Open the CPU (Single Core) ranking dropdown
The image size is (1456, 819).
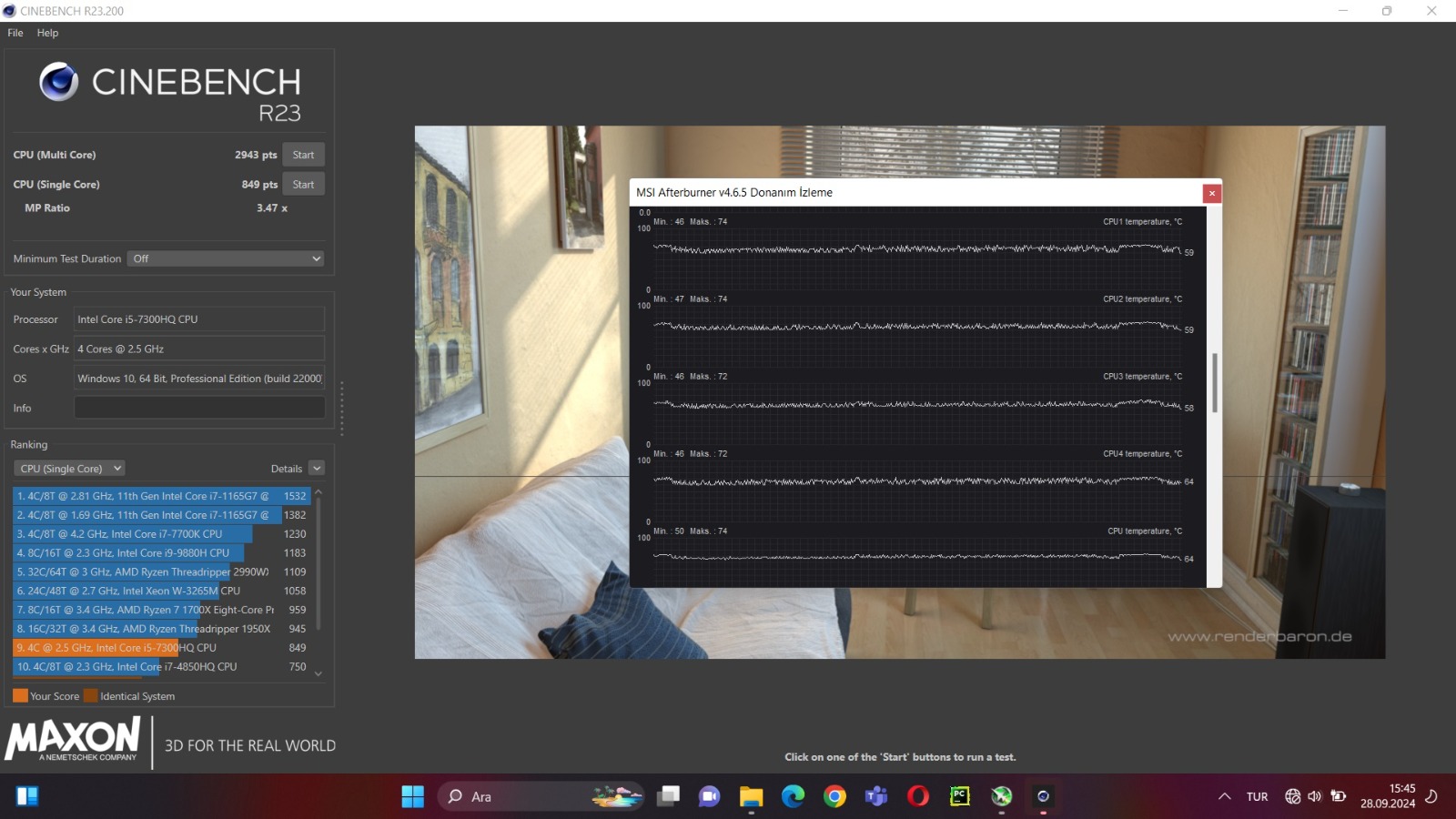pyautogui.click(x=69, y=469)
